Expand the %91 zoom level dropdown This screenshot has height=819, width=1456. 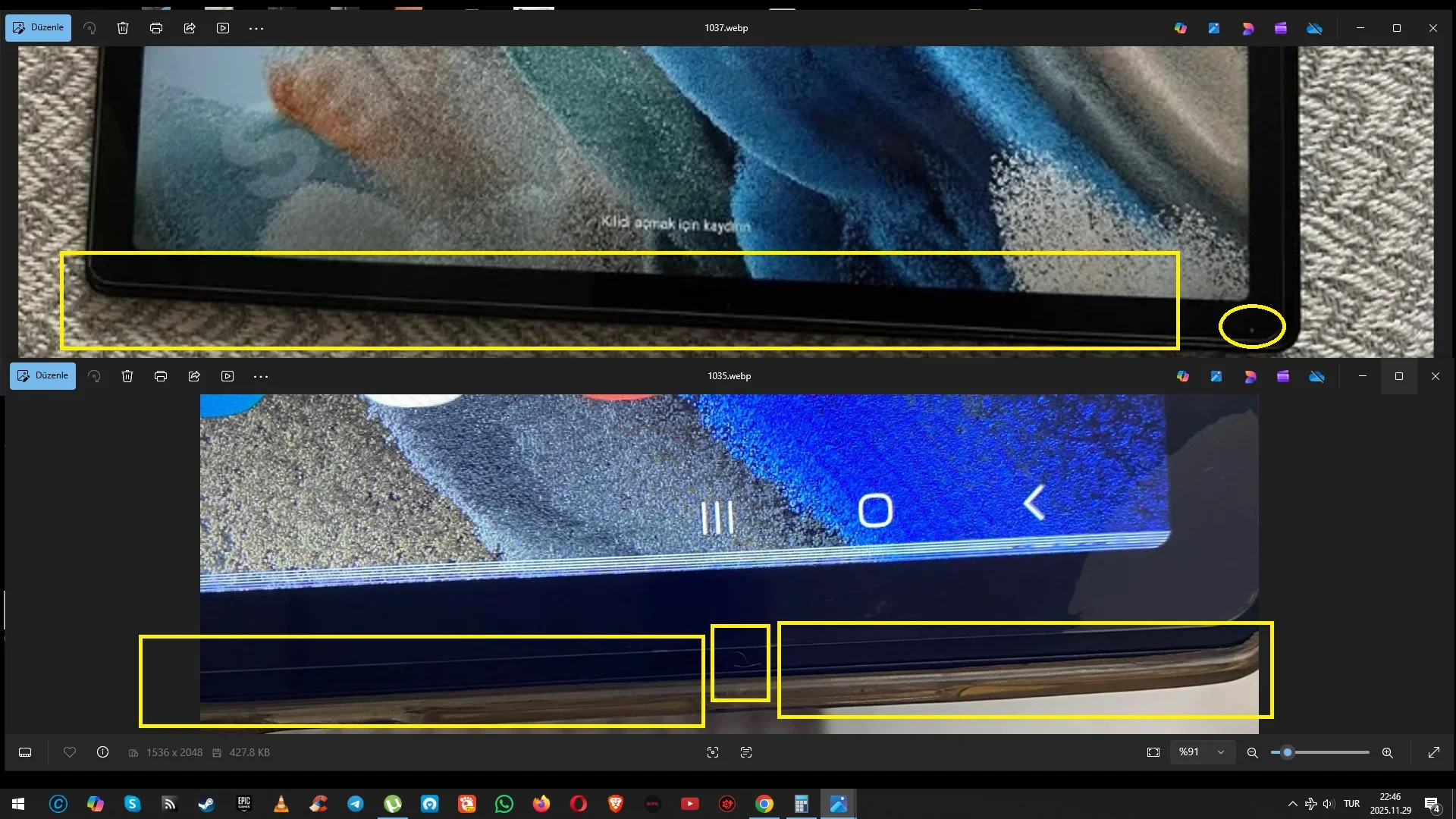coord(1221,752)
